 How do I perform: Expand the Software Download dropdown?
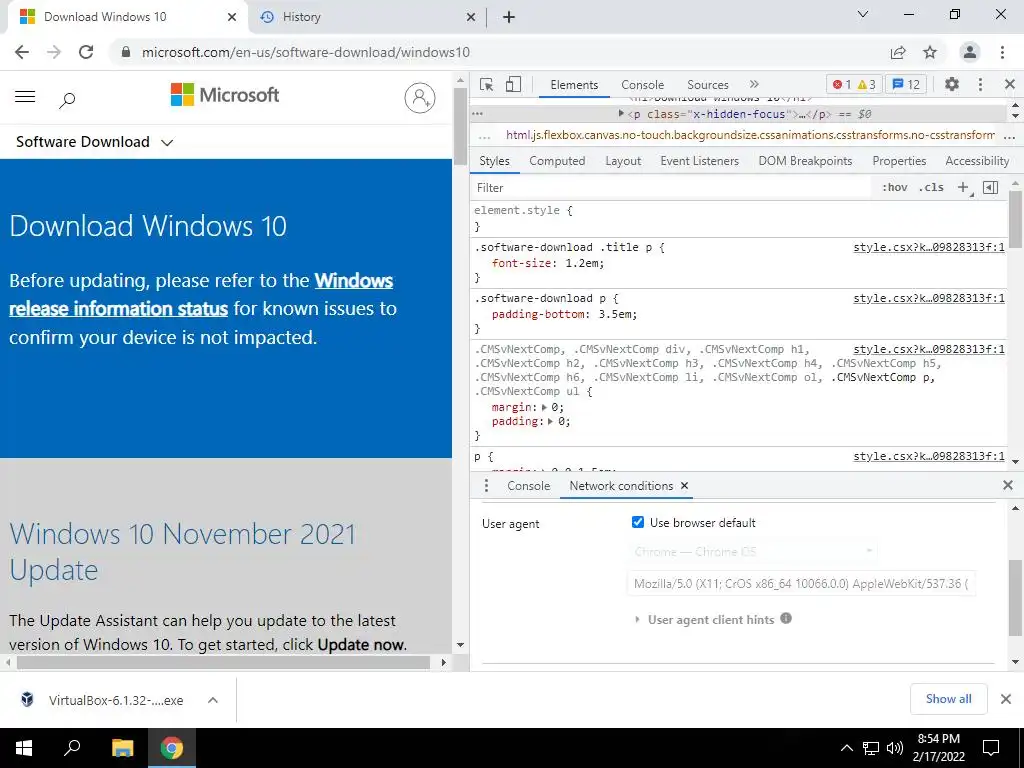(x=167, y=142)
